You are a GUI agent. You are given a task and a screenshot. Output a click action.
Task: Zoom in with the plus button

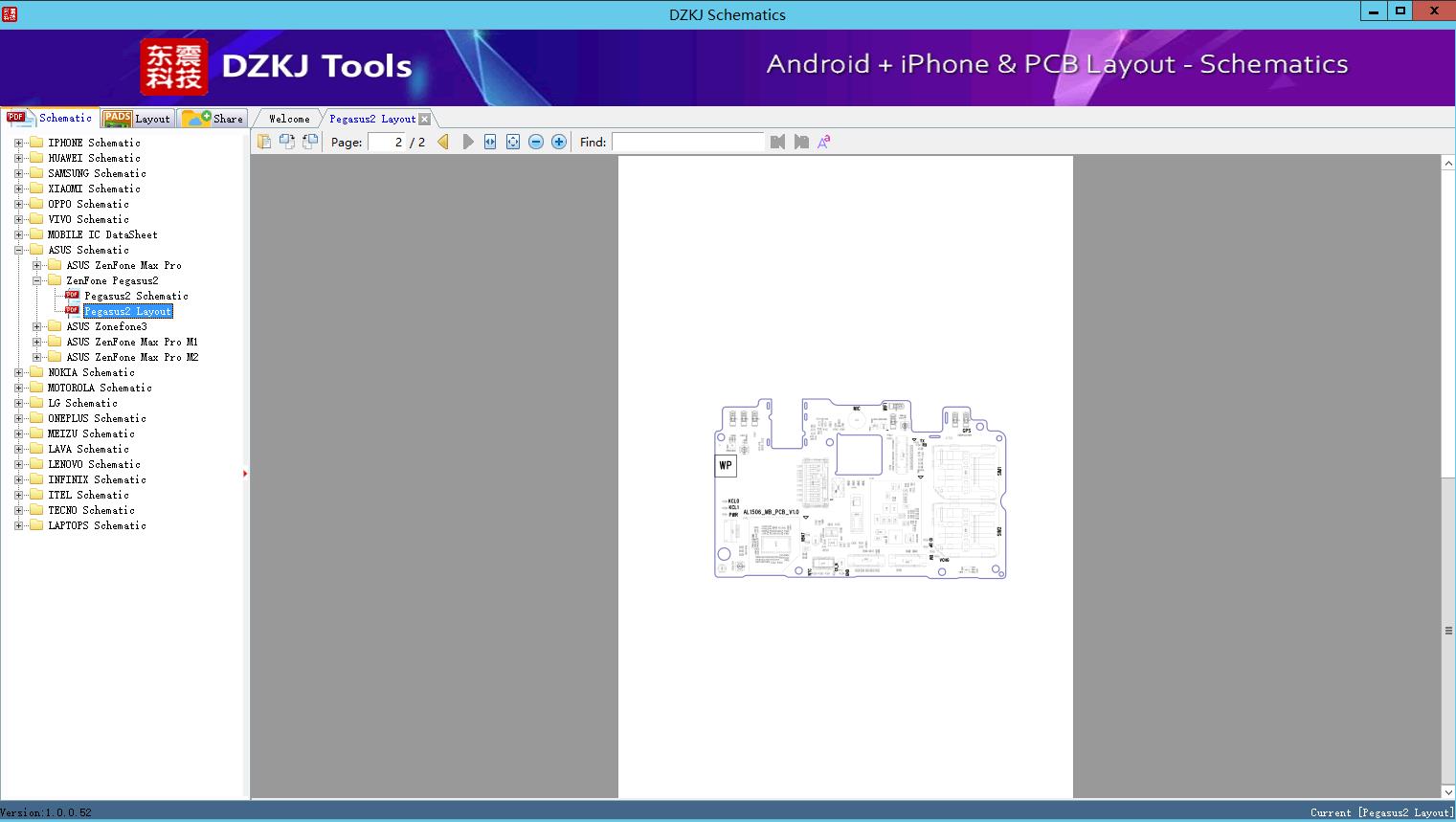coord(559,142)
